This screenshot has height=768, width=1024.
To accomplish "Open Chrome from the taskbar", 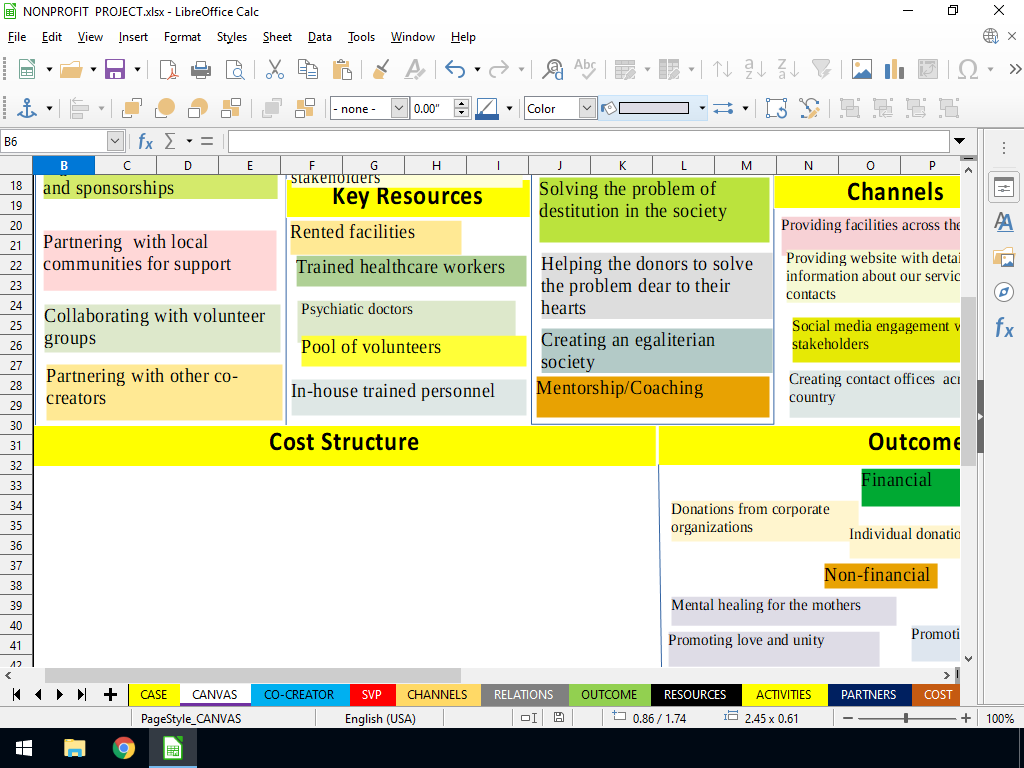I will tap(123, 748).
